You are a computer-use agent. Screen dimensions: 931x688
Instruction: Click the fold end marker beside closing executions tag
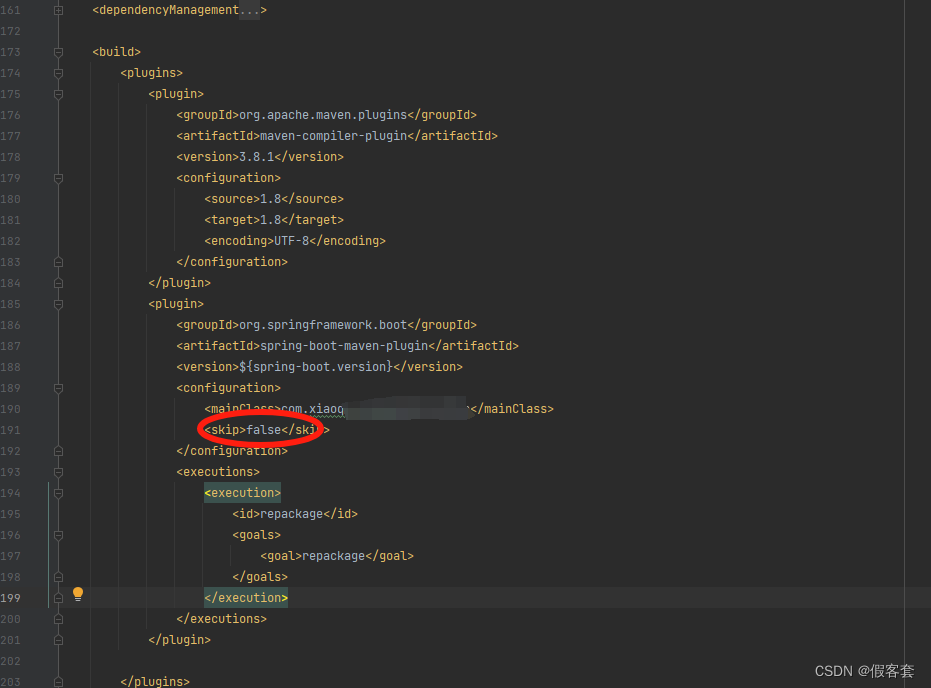[x=57, y=618]
